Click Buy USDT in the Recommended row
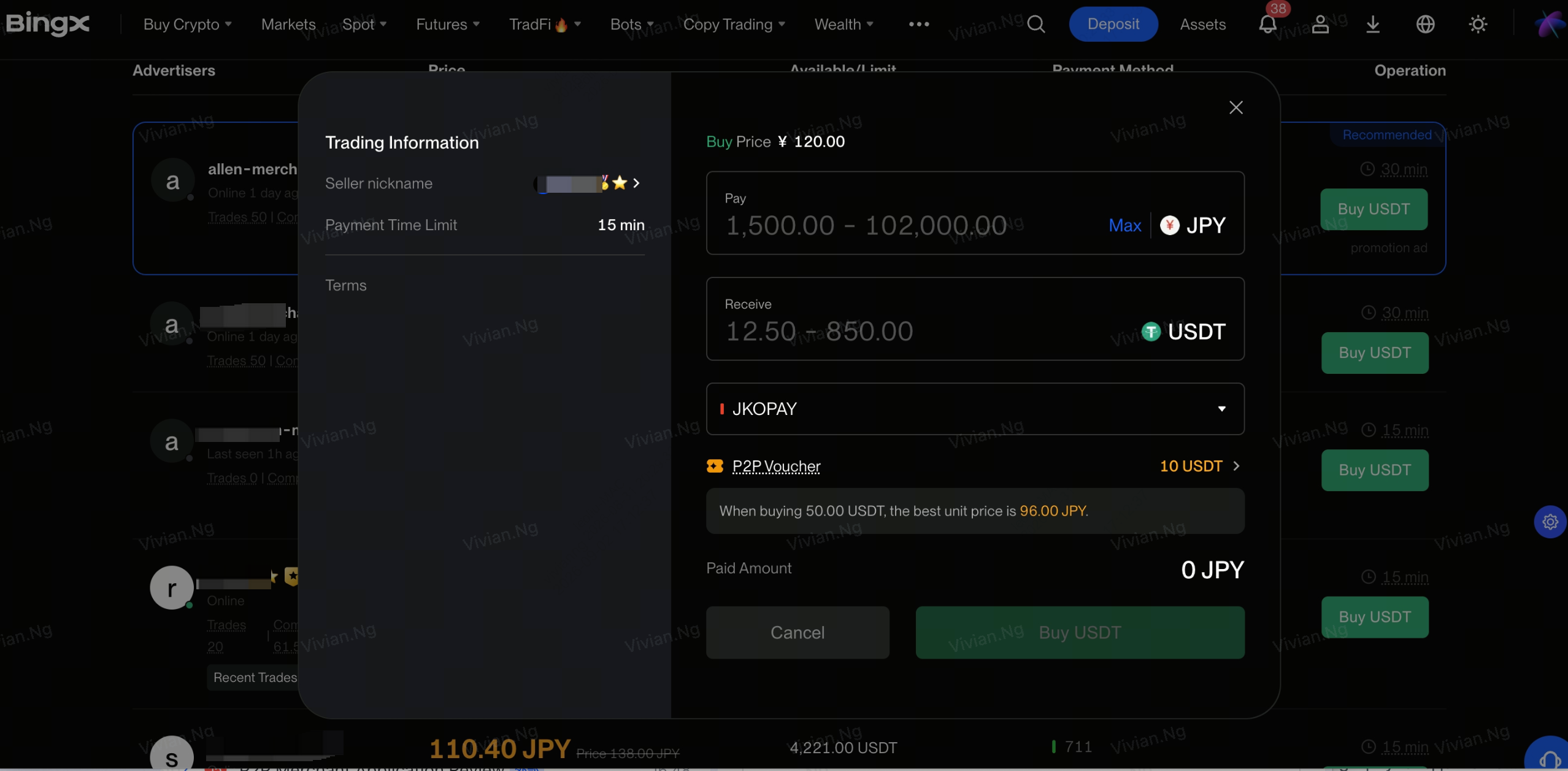Image resolution: width=1568 pixels, height=771 pixels. [1374, 209]
